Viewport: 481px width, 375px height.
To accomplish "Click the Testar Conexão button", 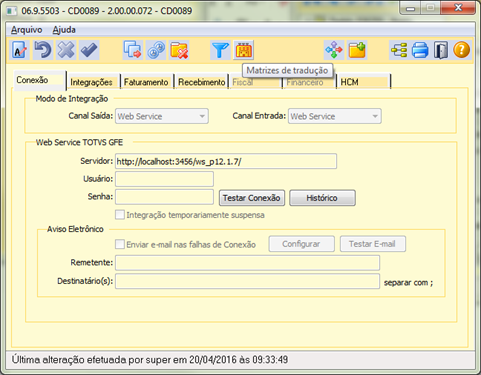I will pyautogui.click(x=252, y=198).
